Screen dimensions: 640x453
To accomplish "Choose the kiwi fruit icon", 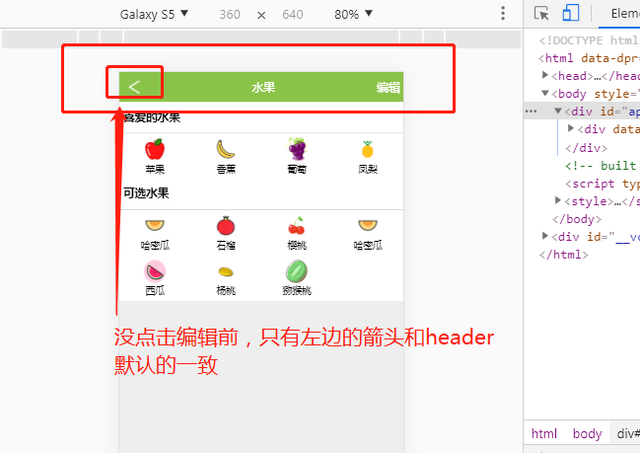I will (x=297, y=271).
